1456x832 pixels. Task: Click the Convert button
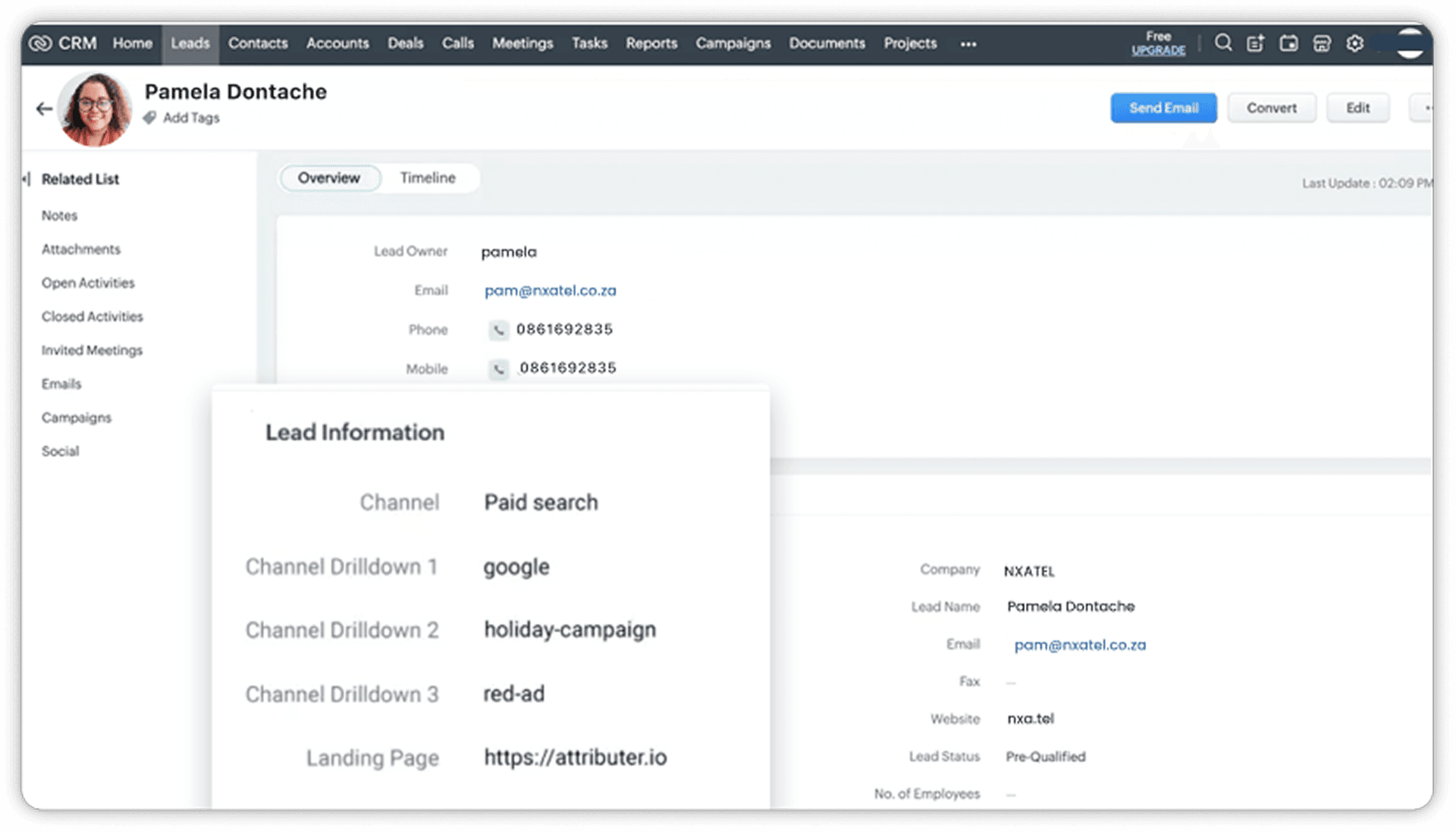(x=1272, y=108)
